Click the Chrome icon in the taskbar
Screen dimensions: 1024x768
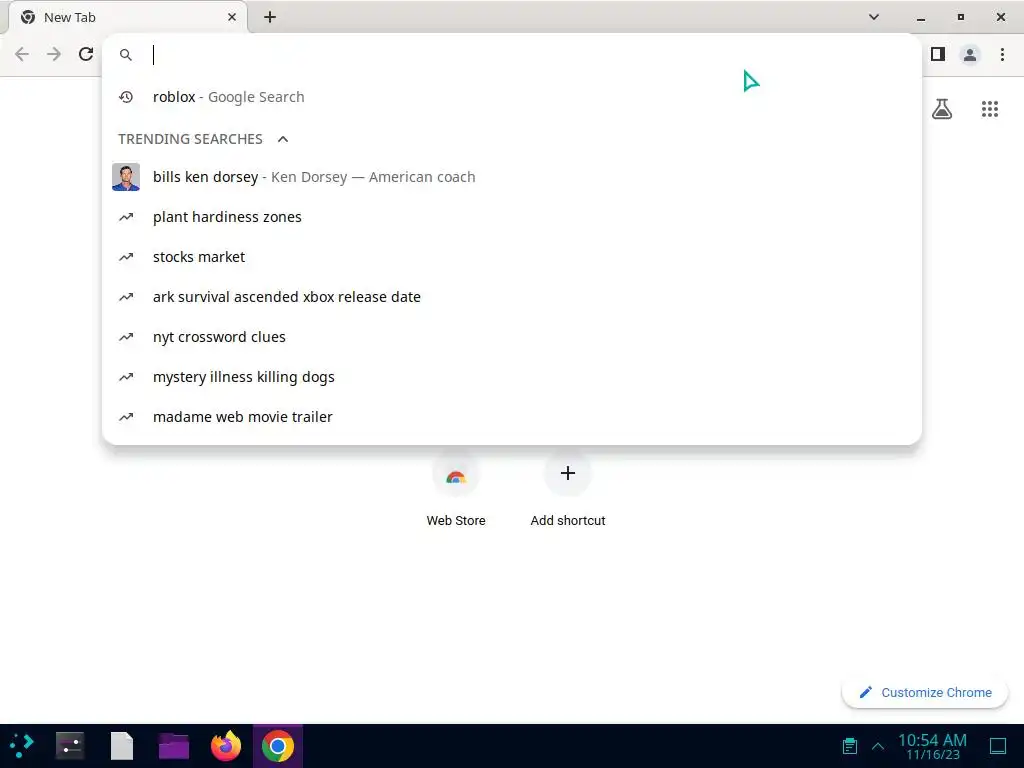[278, 746]
